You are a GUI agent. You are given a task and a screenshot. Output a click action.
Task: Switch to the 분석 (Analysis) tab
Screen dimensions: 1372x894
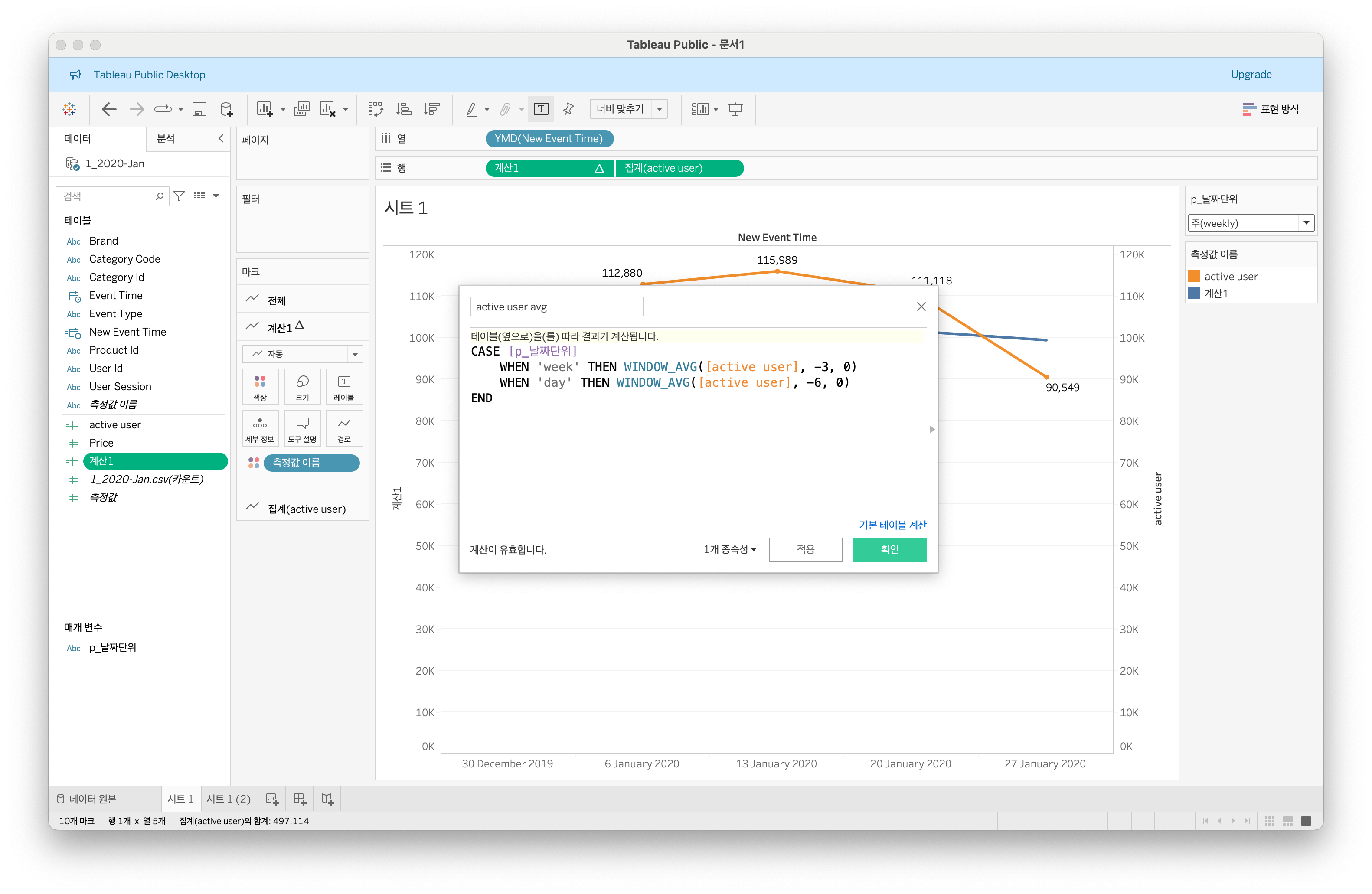click(166, 139)
